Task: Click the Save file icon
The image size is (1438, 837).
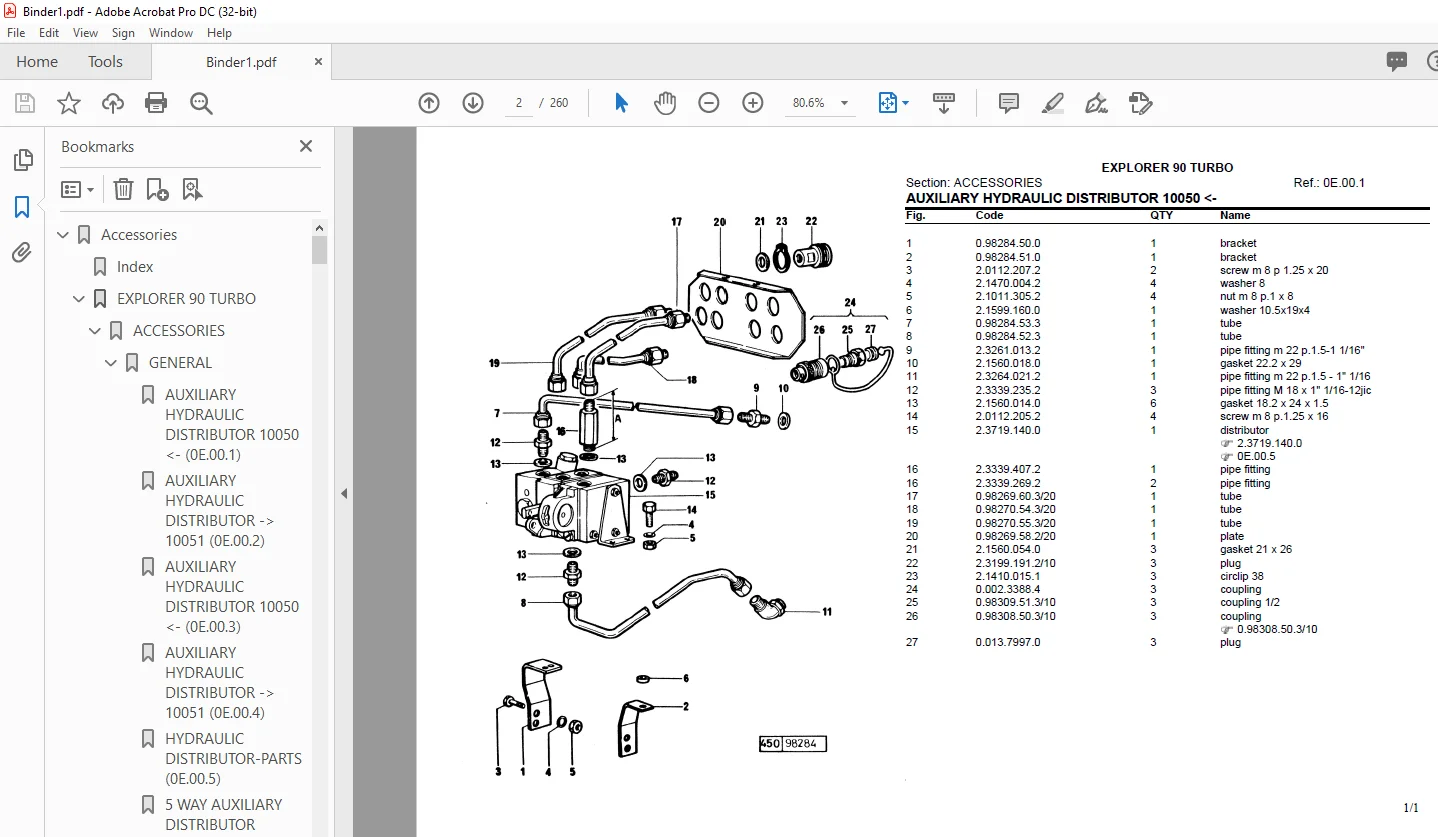Action: click(x=25, y=103)
